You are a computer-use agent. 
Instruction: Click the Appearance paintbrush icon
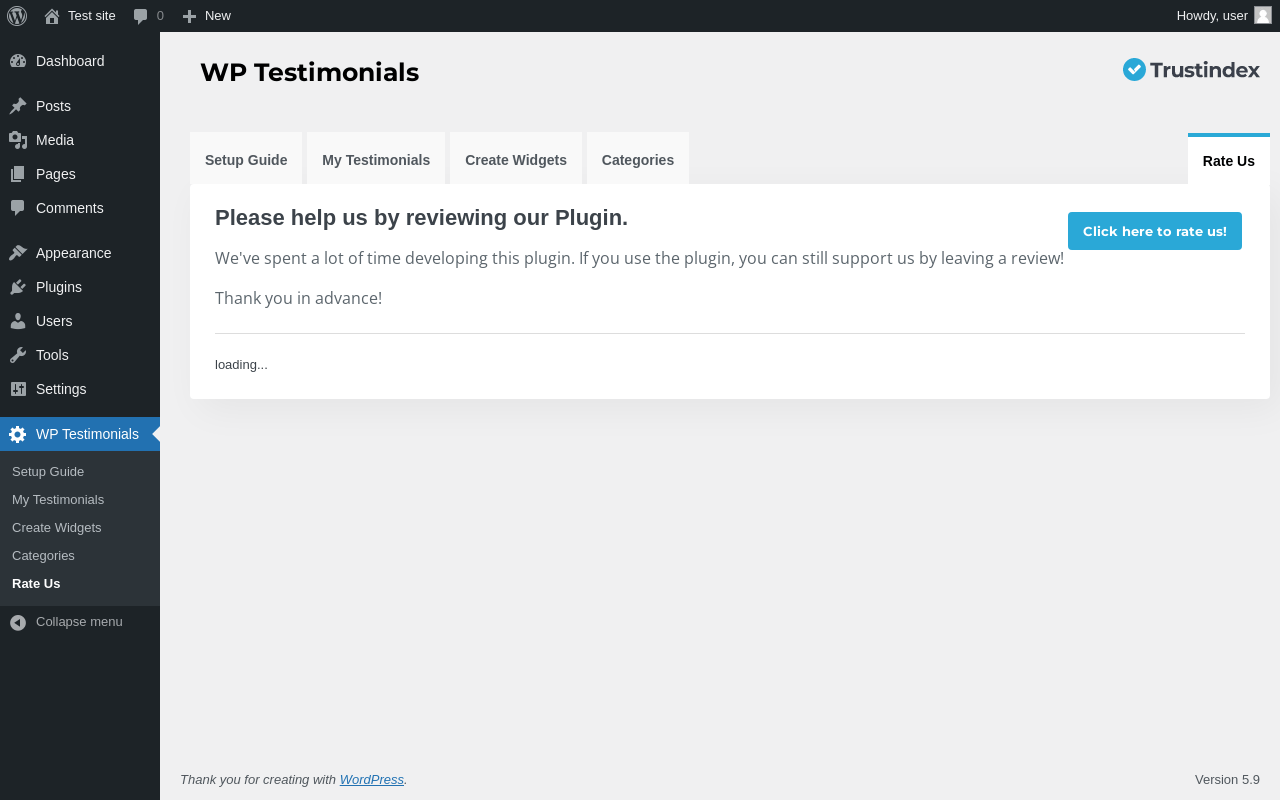click(x=18, y=253)
